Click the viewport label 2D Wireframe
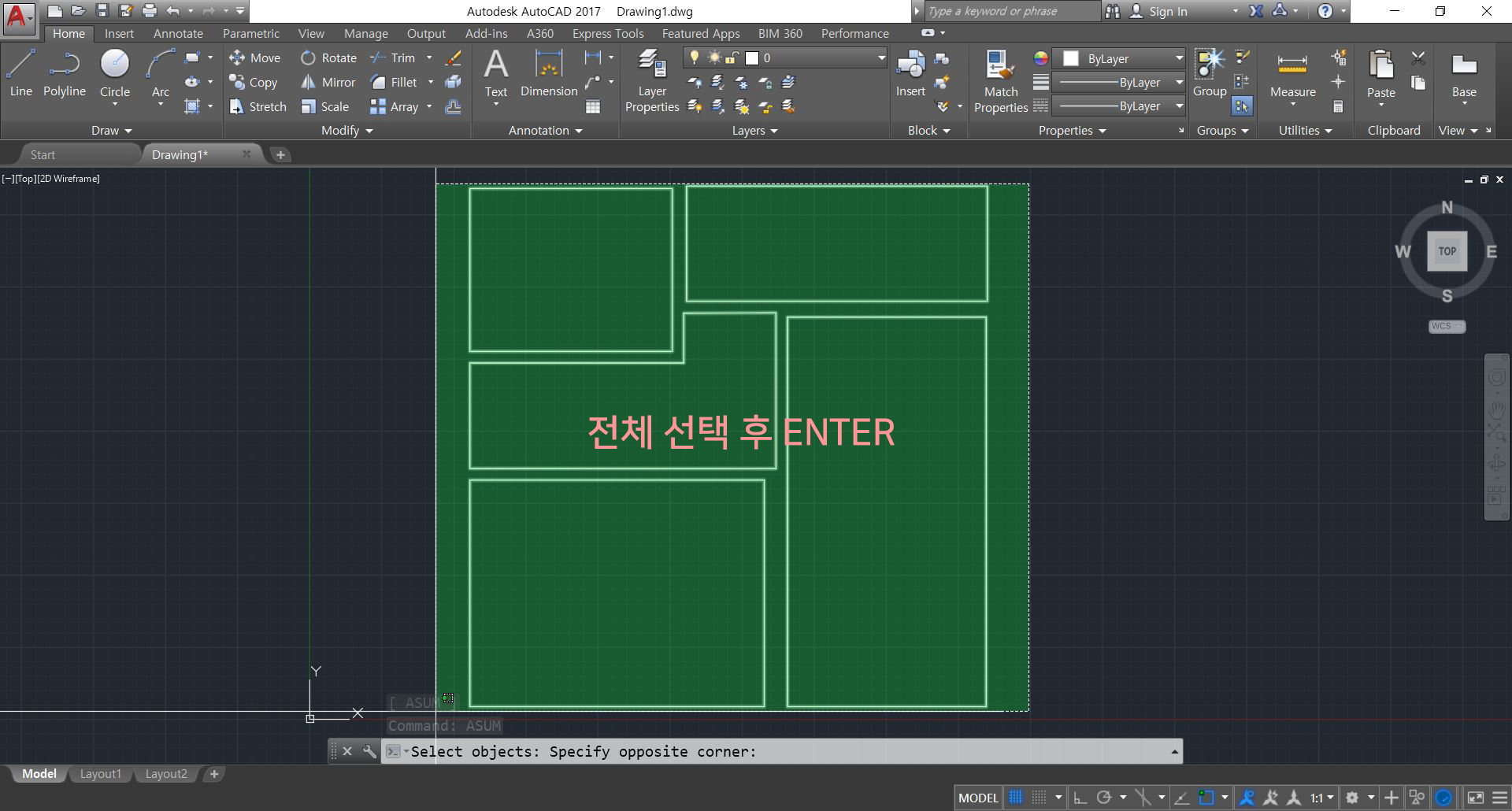Image resolution: width=1512 pixels, height=811 pixels. (x=69, y=179)
